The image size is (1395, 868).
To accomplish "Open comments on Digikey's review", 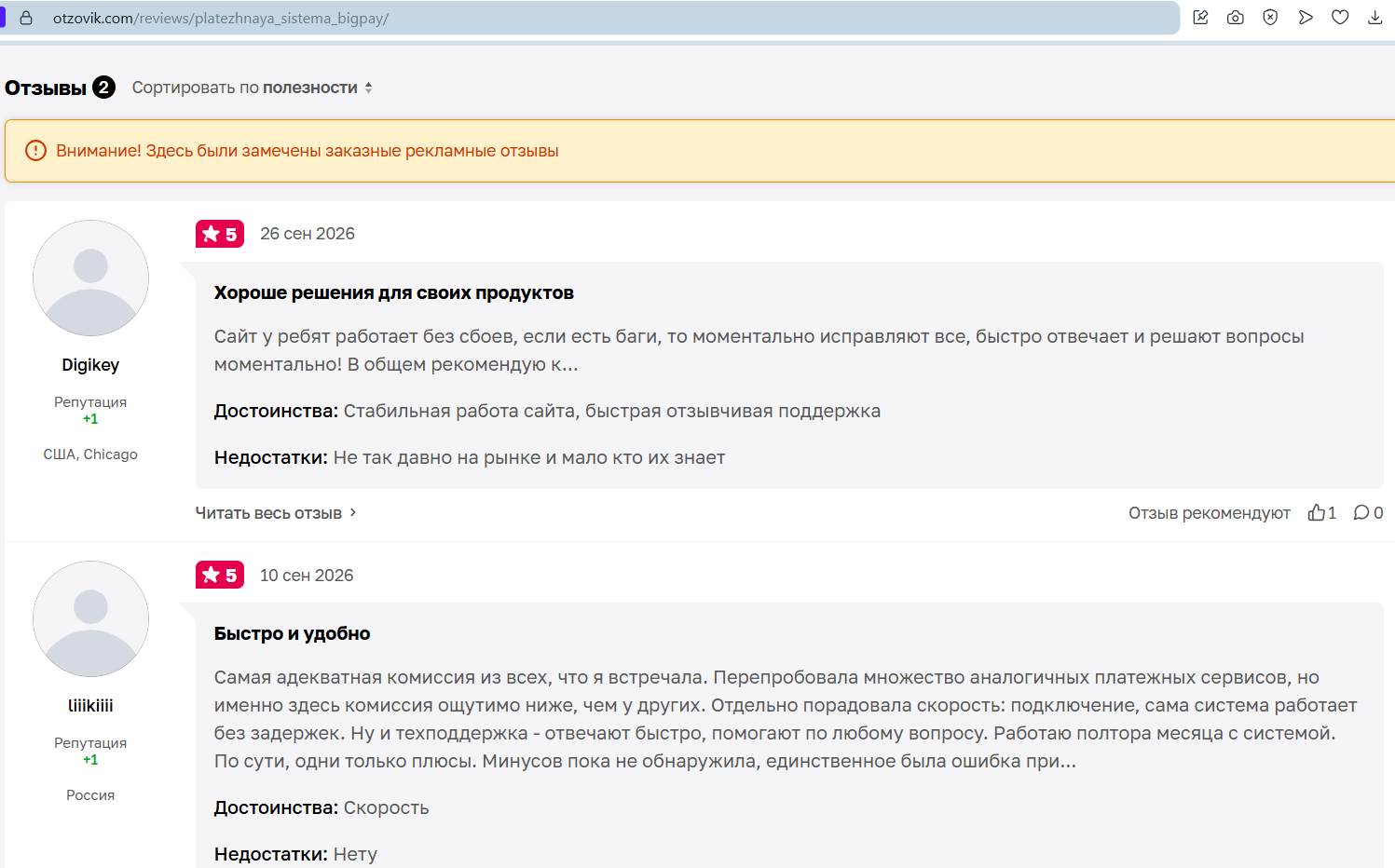I will tap(1361, 512).
